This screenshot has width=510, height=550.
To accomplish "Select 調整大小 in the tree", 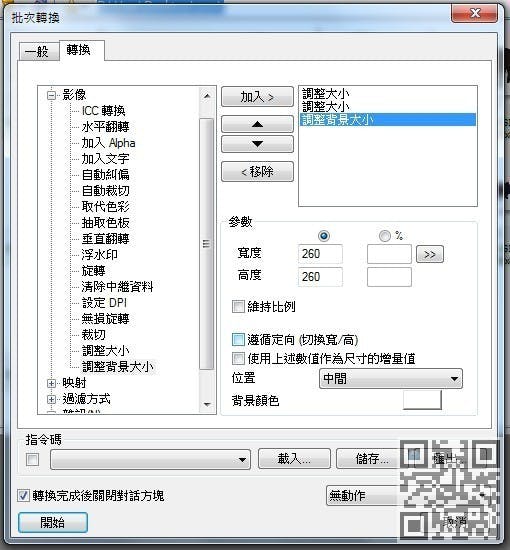I will pyautogui.click(x=106, y=351).
